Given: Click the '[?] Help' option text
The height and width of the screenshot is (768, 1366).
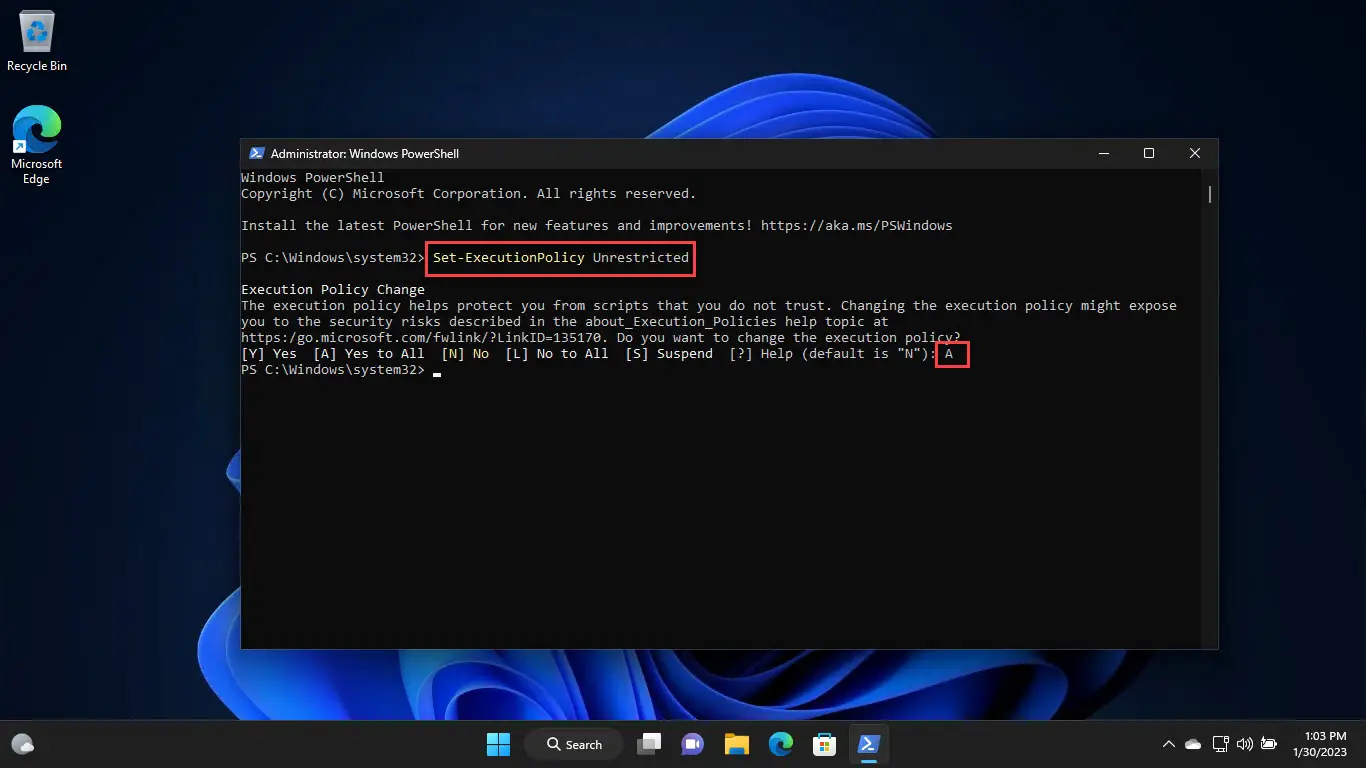Looking at the screenshot, I should [x=761, y=354].
